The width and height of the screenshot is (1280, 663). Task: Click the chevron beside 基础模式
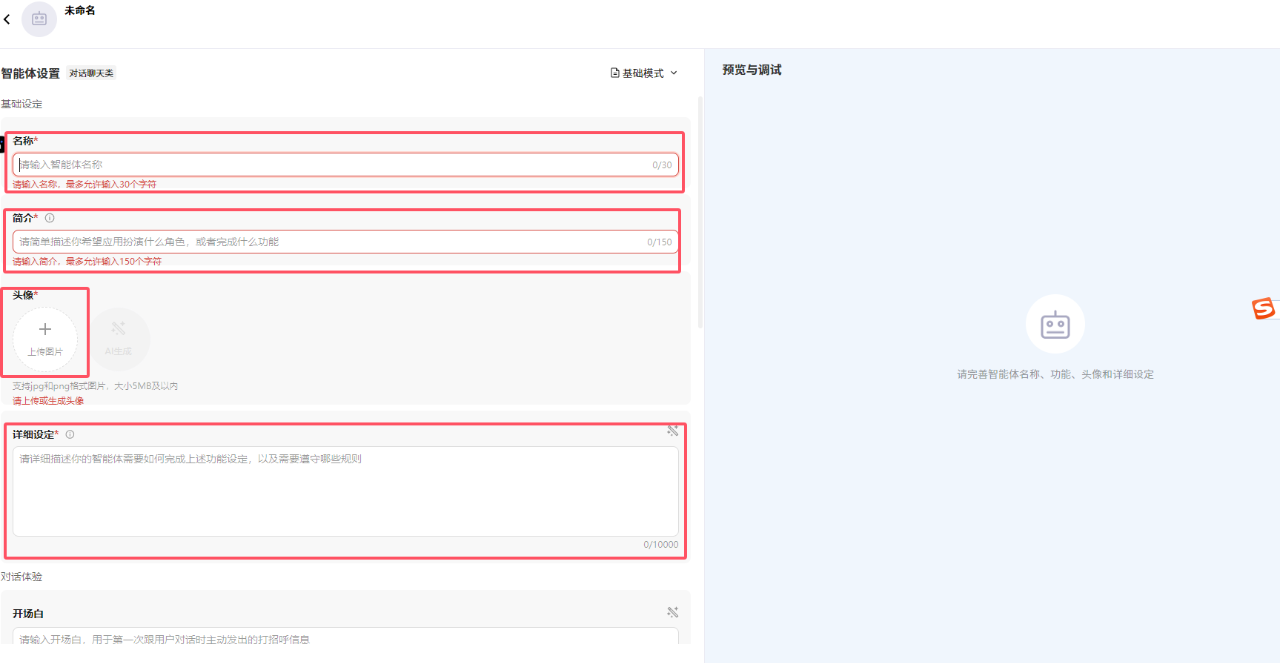coord(673,73)
